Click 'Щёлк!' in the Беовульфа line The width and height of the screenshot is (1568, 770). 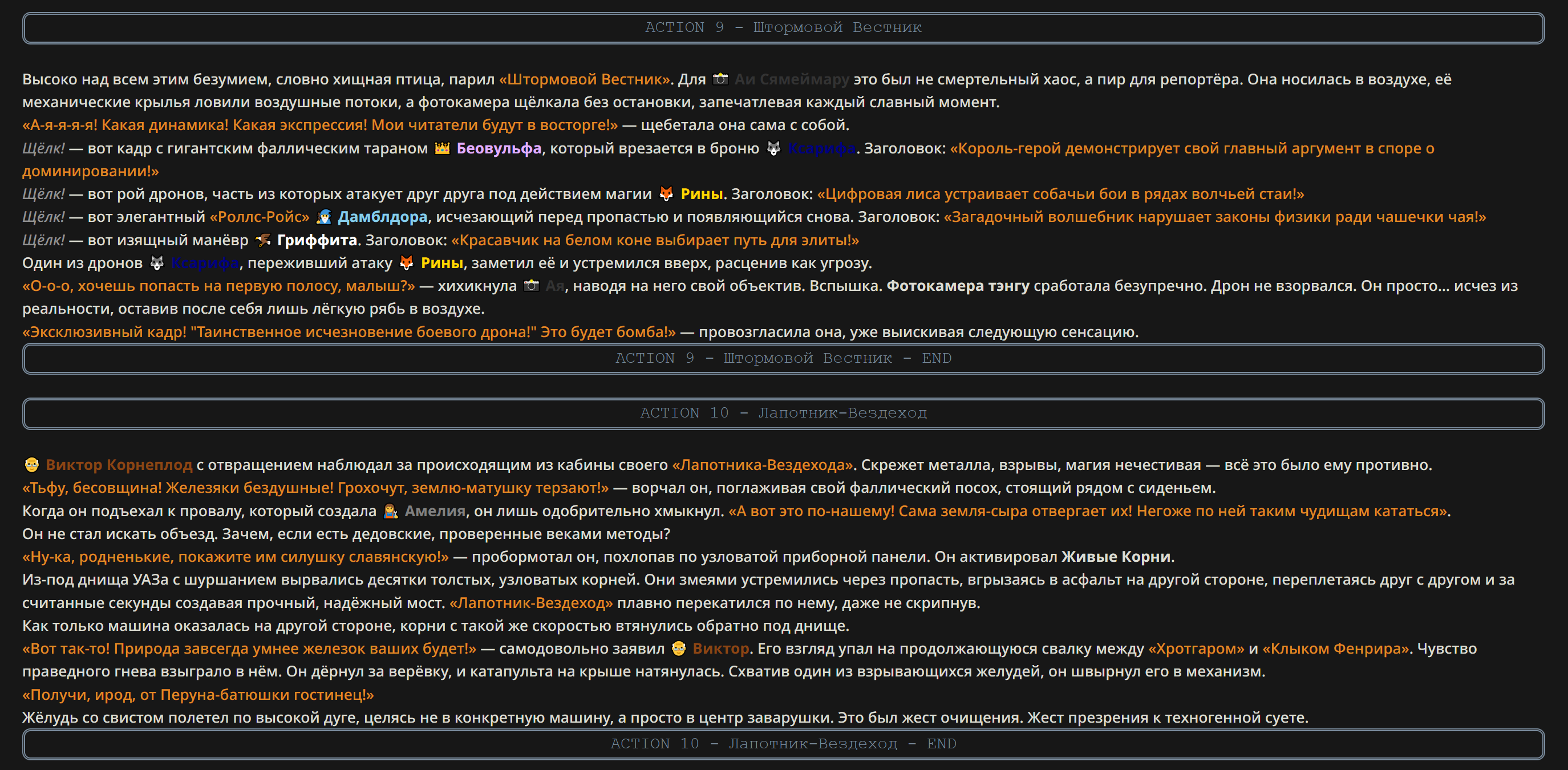click(43, 148)
